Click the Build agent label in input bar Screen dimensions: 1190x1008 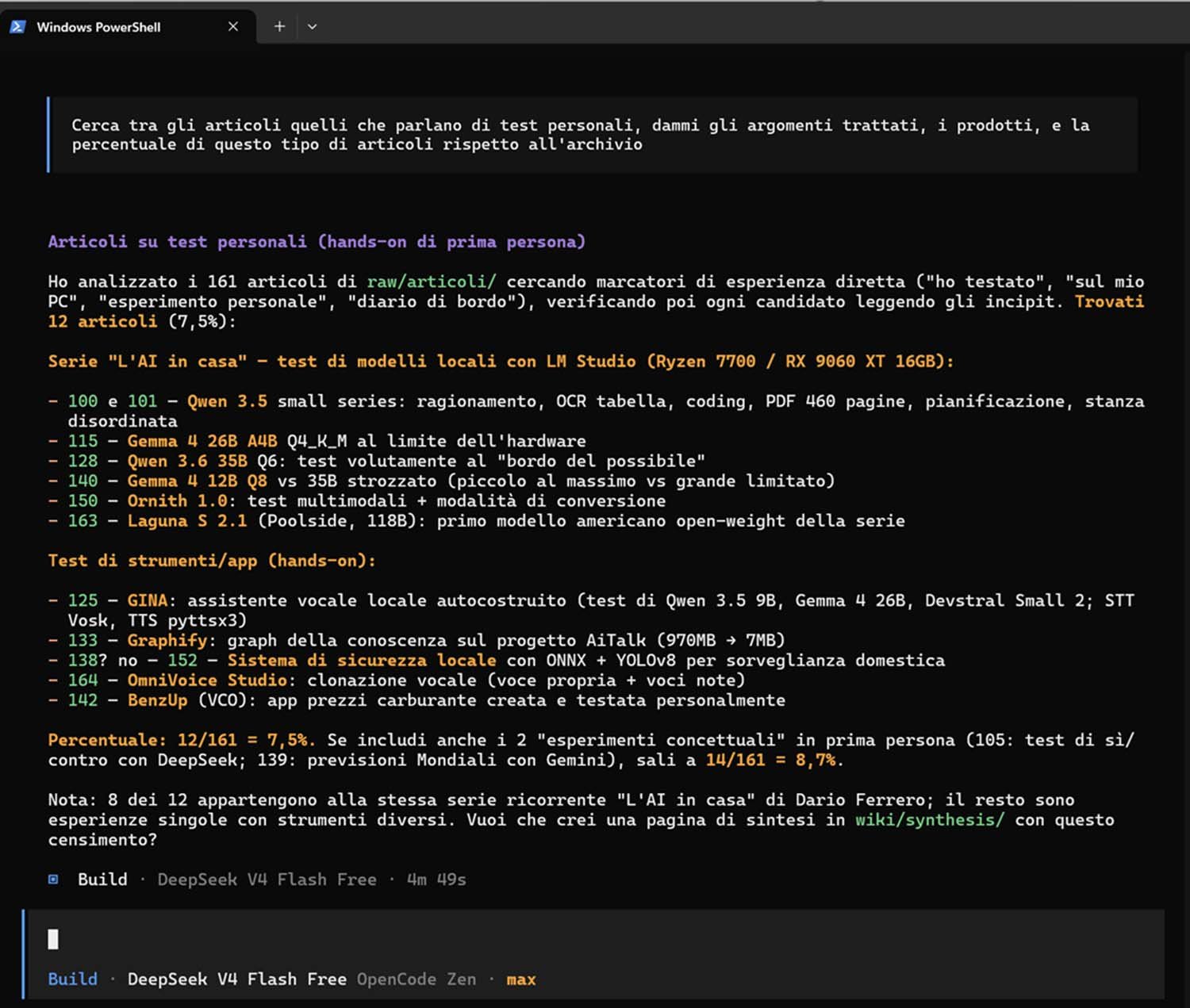[72, 979]
